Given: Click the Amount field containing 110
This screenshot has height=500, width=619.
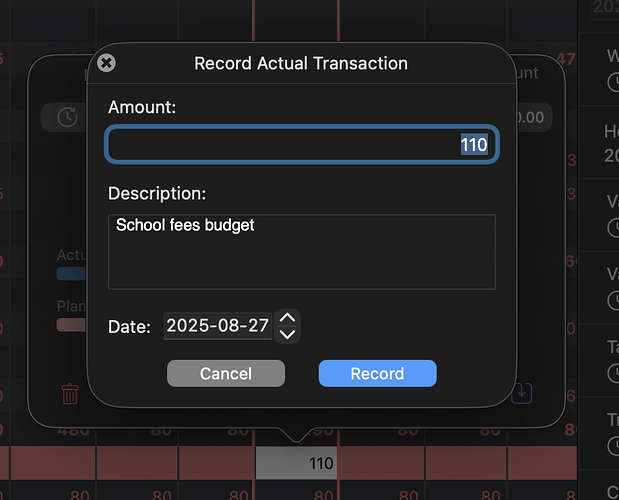Looking at the screenshot, I should (301, 145).
